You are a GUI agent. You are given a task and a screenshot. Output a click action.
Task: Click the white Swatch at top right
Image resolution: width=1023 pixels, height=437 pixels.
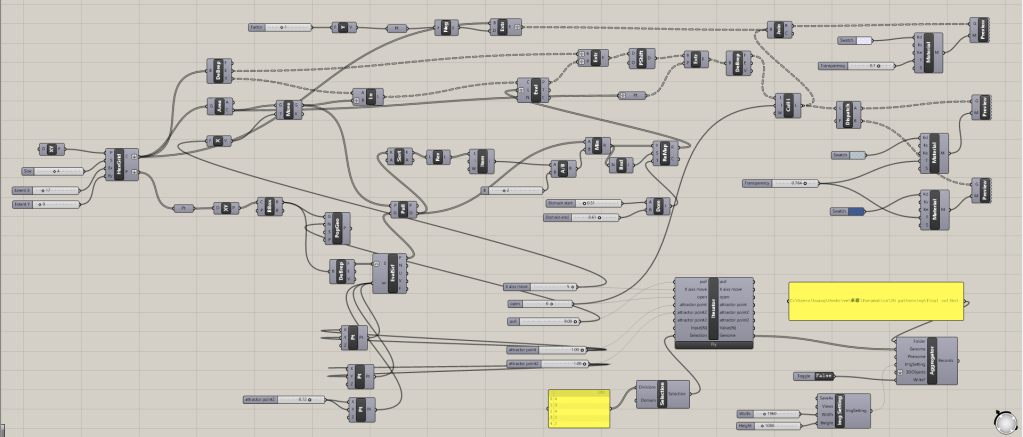pyautogui.click(x=863, y=40)
